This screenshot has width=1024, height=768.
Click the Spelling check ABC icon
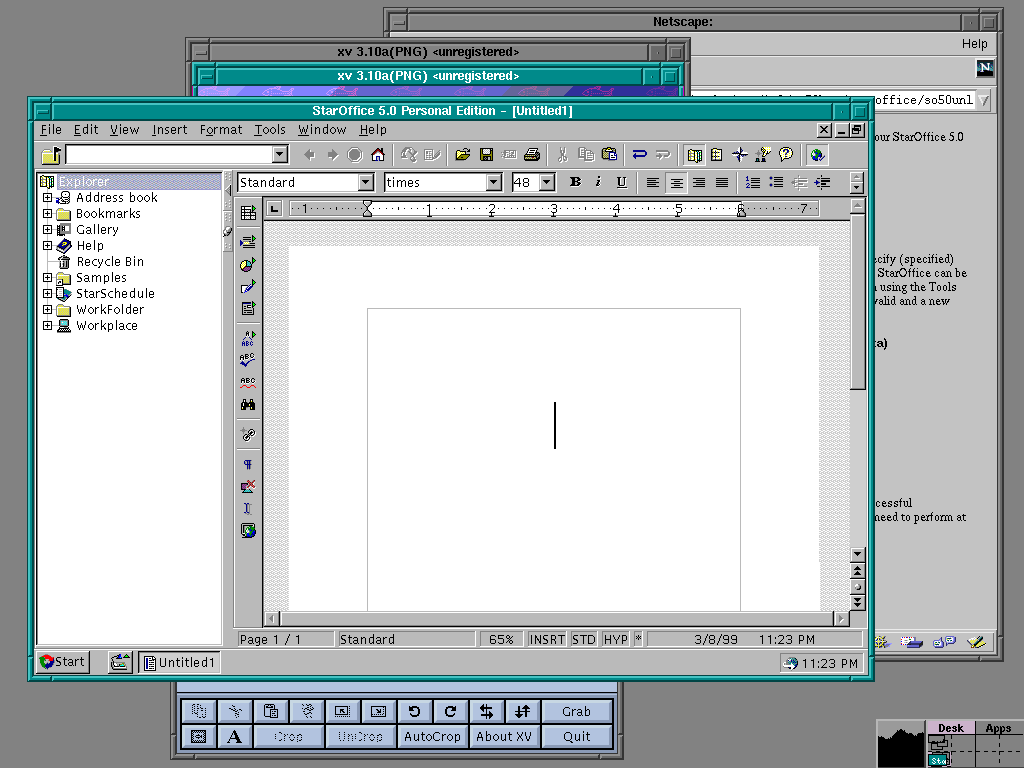[248, 360]
